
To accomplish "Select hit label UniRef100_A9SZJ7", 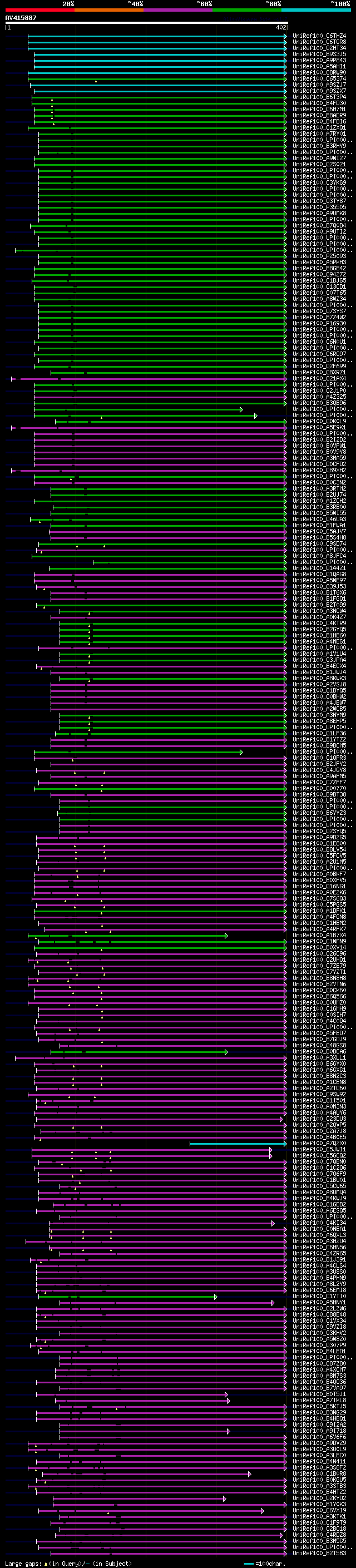I will click(319, 85).
